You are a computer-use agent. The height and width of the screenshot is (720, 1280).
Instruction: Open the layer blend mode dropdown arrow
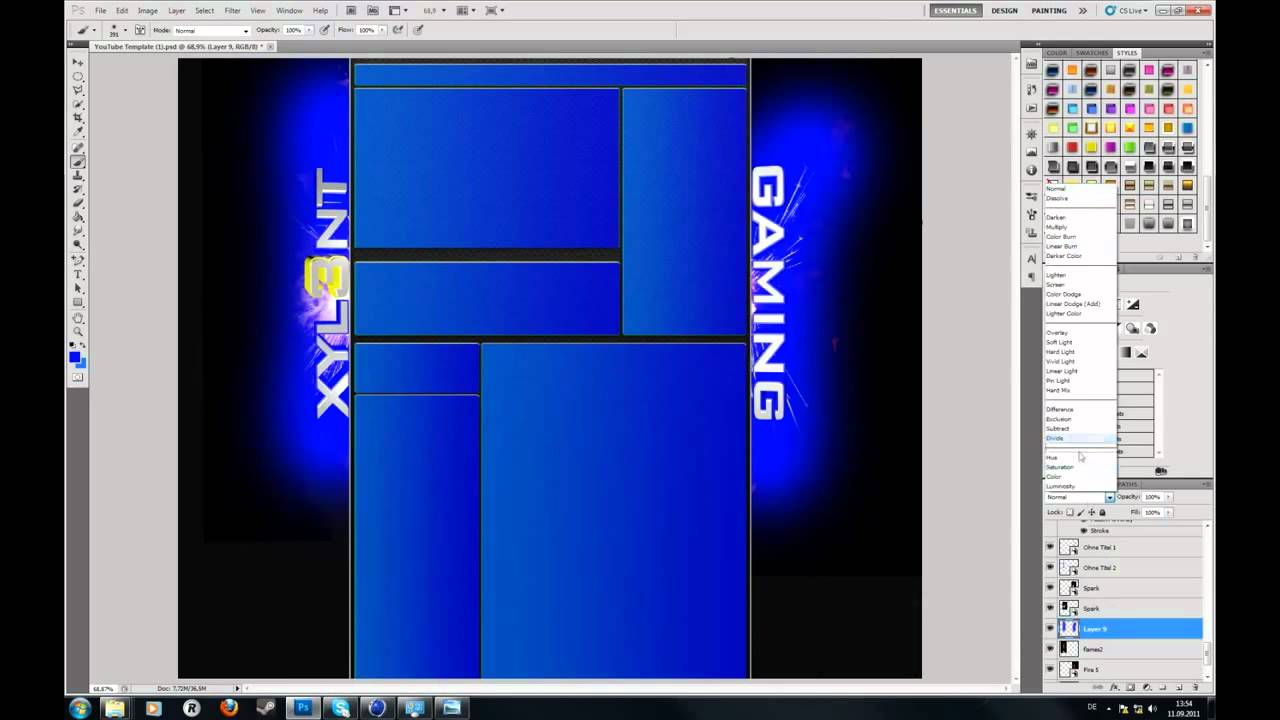coord(1109,497)
